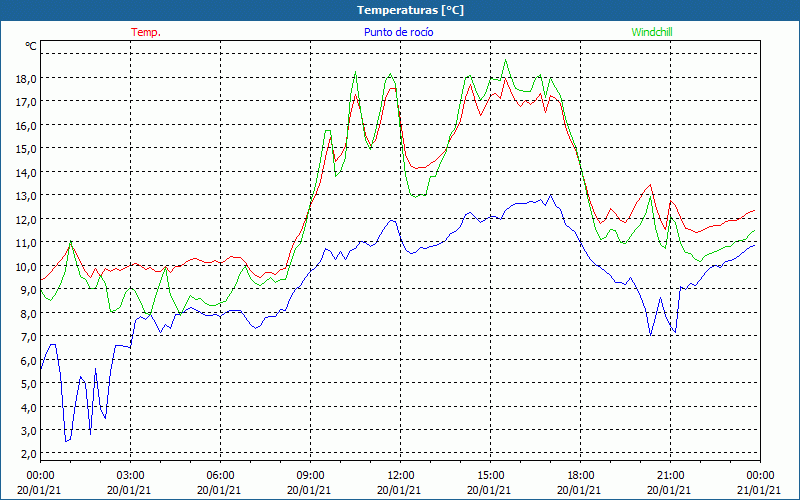Select the blue Punto de rocío legend label
Viewport: 800px width, 500px height.
tap(398, 32)
